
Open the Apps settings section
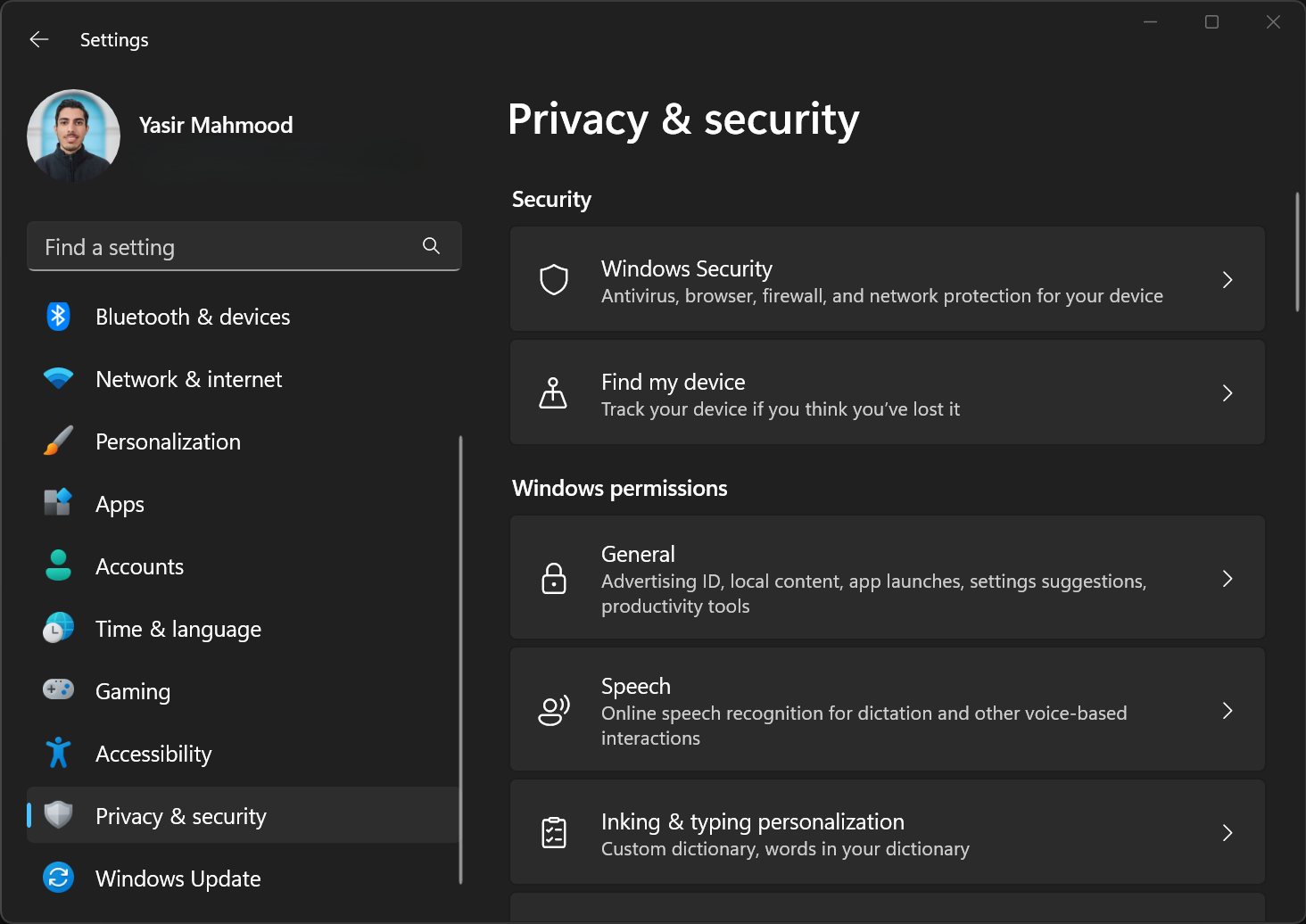[120, 504]
